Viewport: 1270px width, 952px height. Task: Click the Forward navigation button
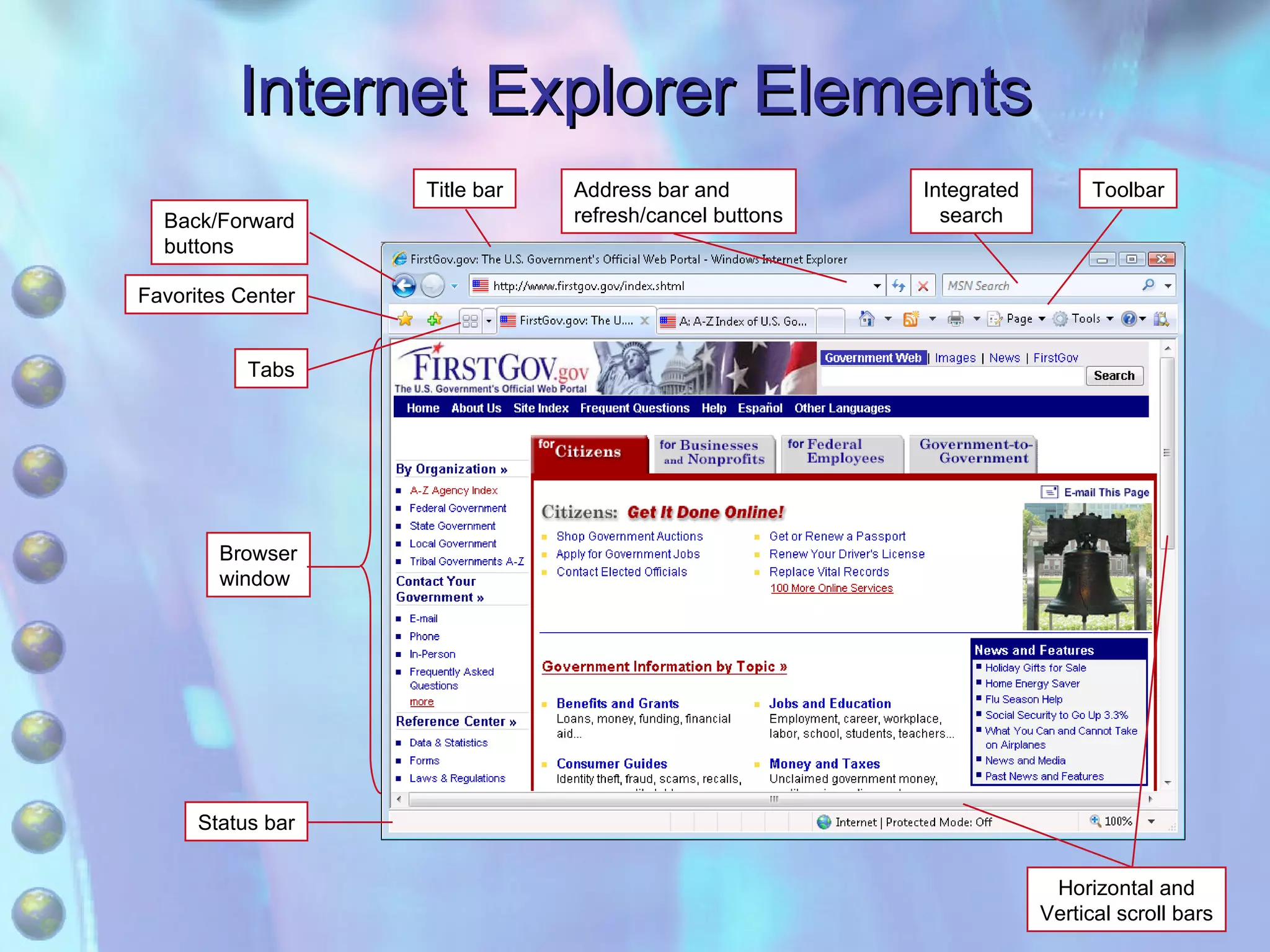(x=432, y=286)
